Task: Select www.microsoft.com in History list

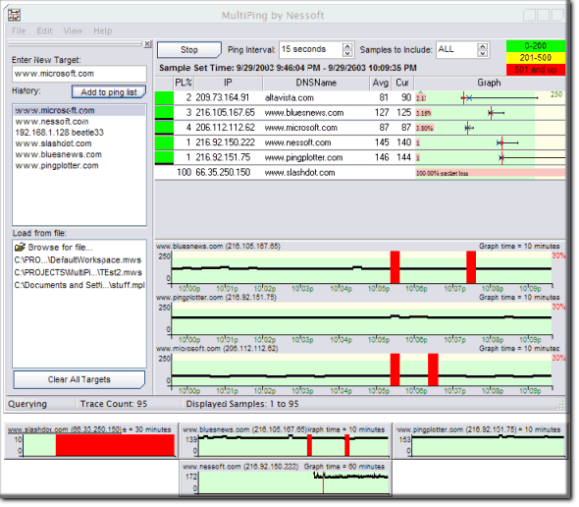Action: [79, 110]
